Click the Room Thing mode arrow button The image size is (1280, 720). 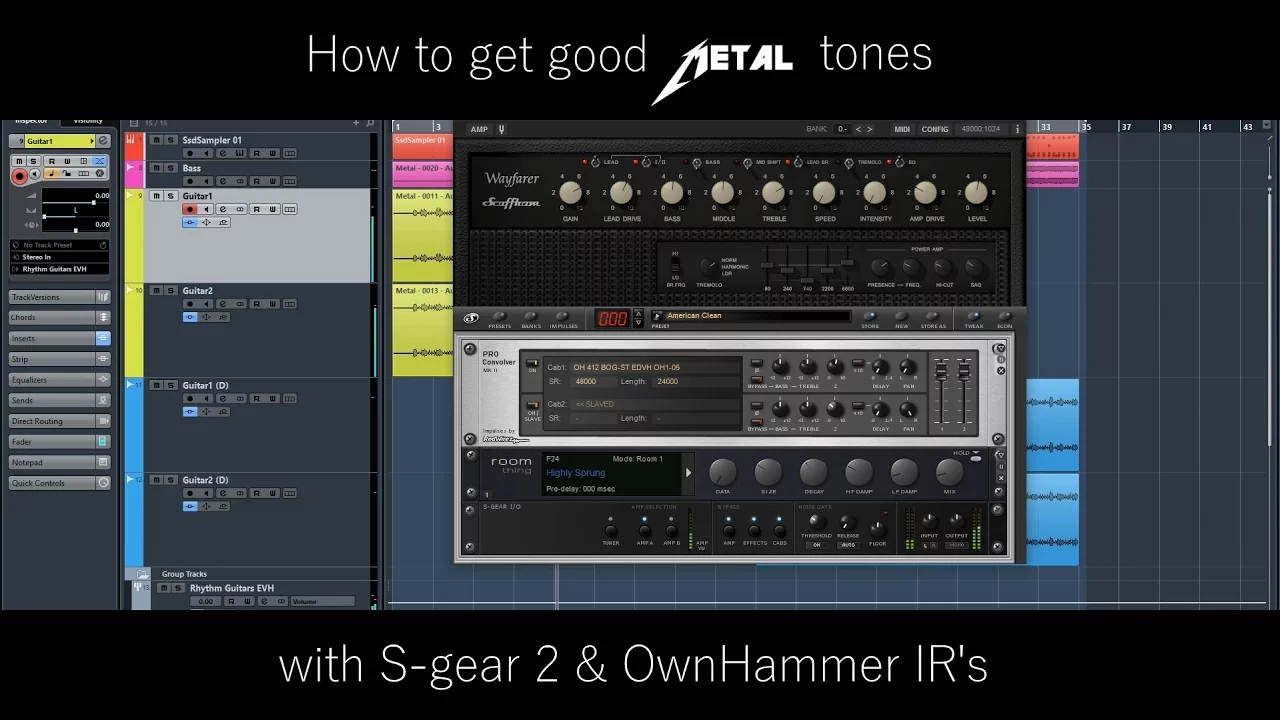coord(688,473)
